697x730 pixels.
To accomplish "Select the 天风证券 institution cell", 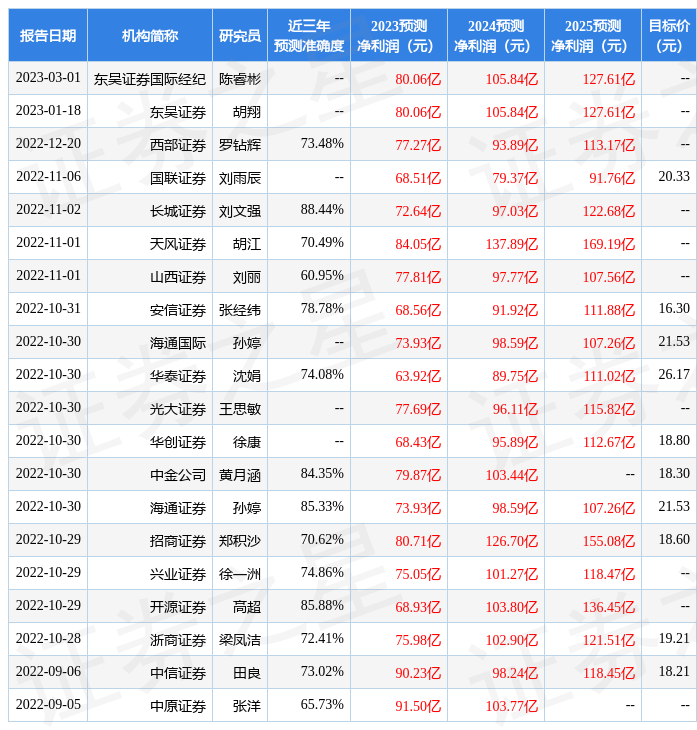I will tap(149, 243).
